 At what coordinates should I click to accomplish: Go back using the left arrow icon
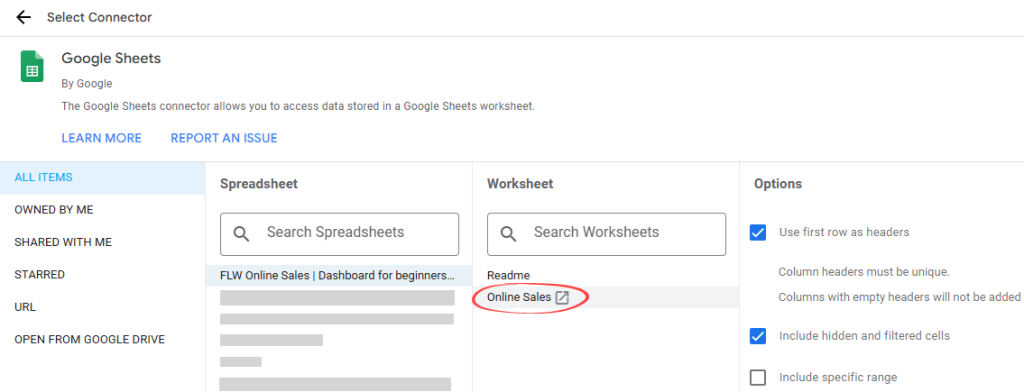[24, 18]
